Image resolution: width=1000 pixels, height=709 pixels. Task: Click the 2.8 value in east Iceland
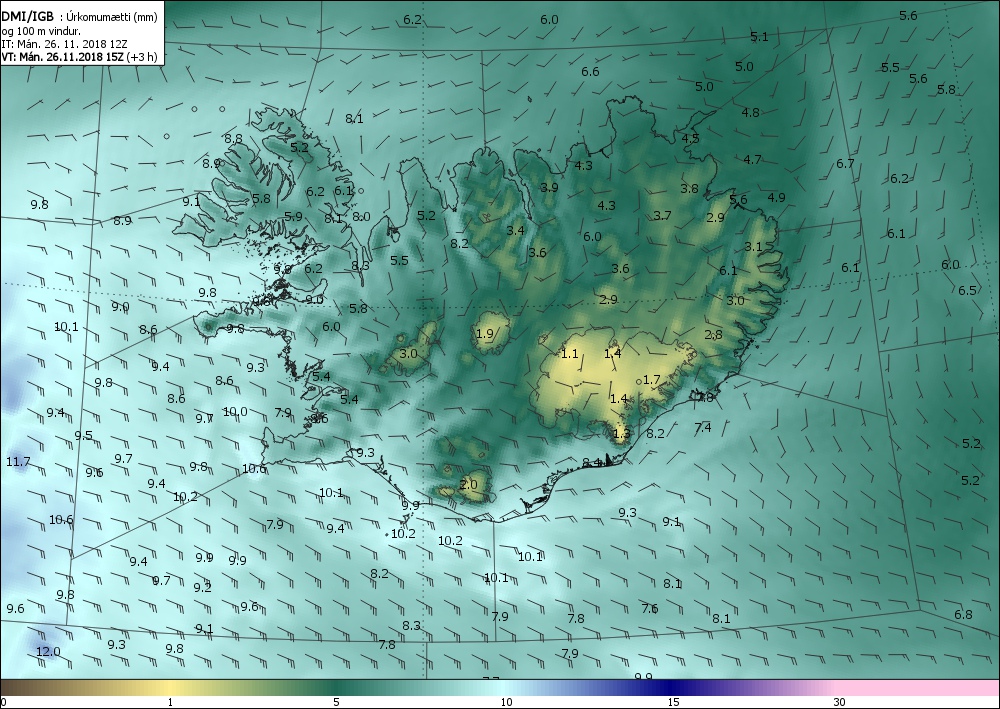[714, 335]
